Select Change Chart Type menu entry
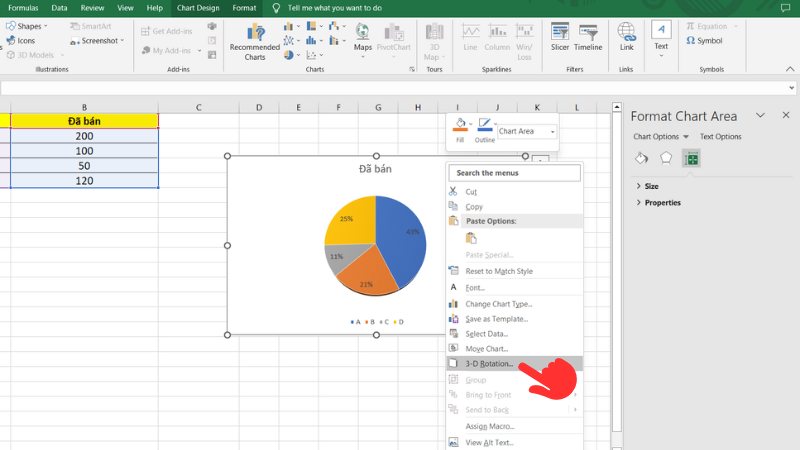The width and height of the screenshot is (800, 450). pos(498,303)
